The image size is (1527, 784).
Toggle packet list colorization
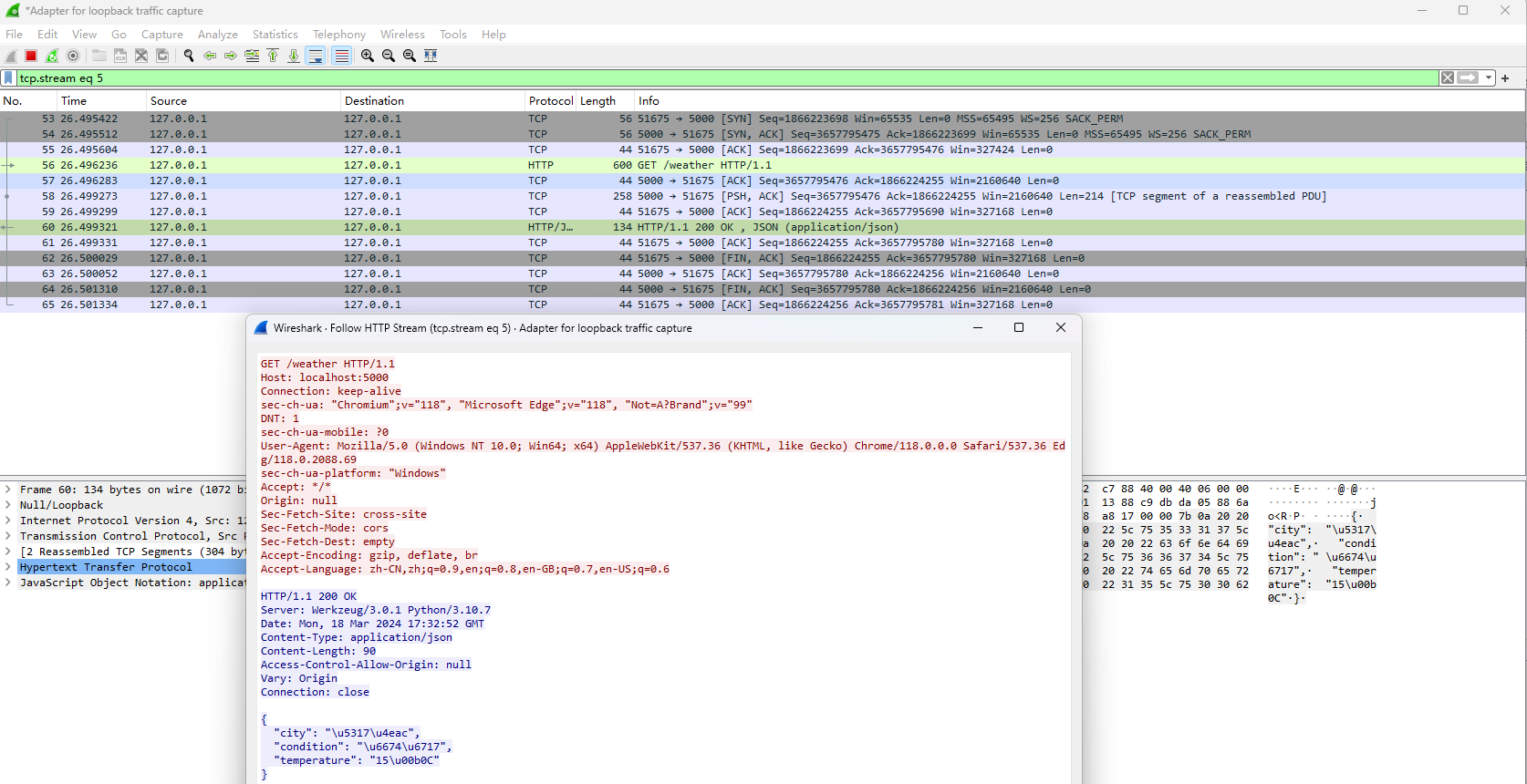(342, 56)
